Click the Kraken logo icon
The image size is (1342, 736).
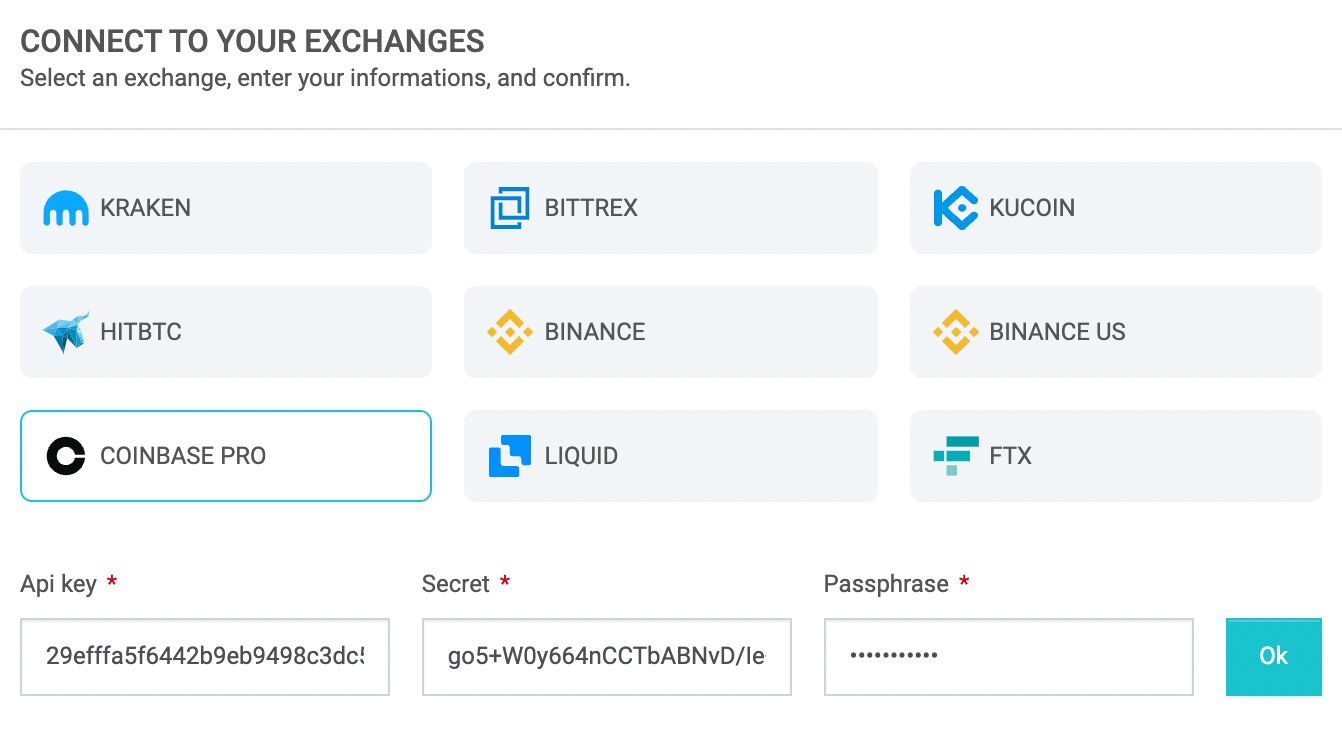(x=66, y=208)
